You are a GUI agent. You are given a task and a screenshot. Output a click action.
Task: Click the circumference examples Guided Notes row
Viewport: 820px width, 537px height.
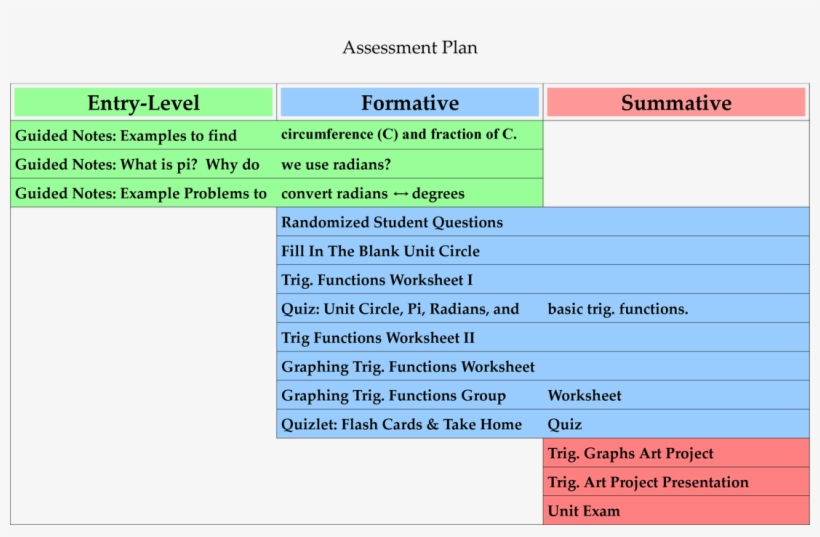pos(277,135)
